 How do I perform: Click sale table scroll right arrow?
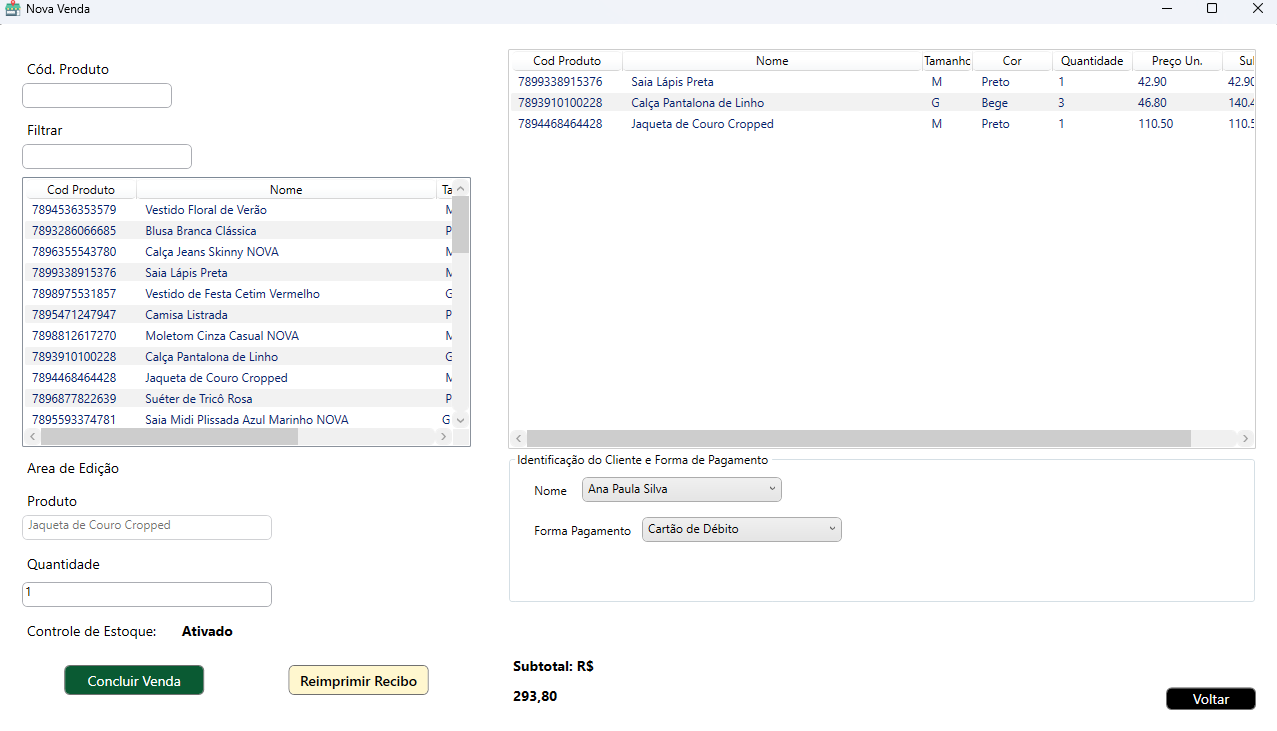(1246, 438)
